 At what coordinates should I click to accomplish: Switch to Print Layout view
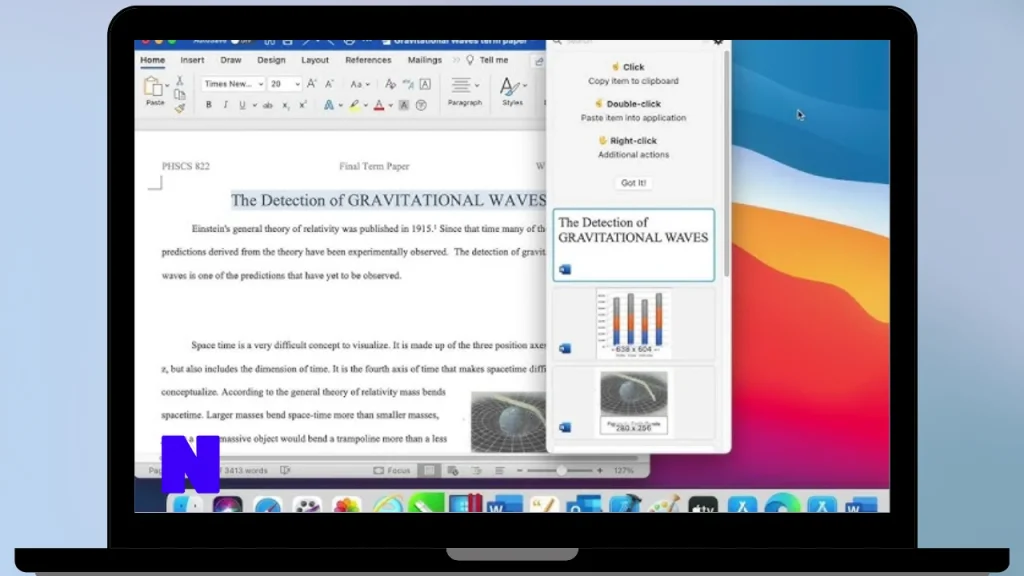[429, 470]
